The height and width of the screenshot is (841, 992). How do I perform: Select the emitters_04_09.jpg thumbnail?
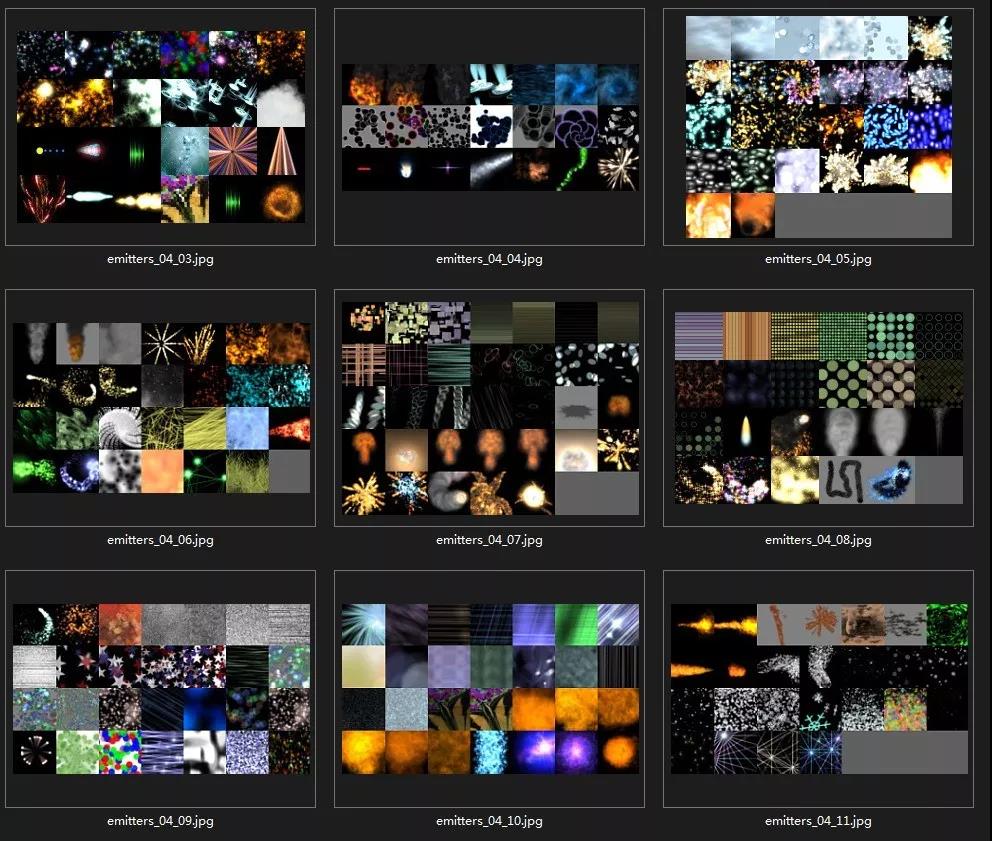click(161, 688)
